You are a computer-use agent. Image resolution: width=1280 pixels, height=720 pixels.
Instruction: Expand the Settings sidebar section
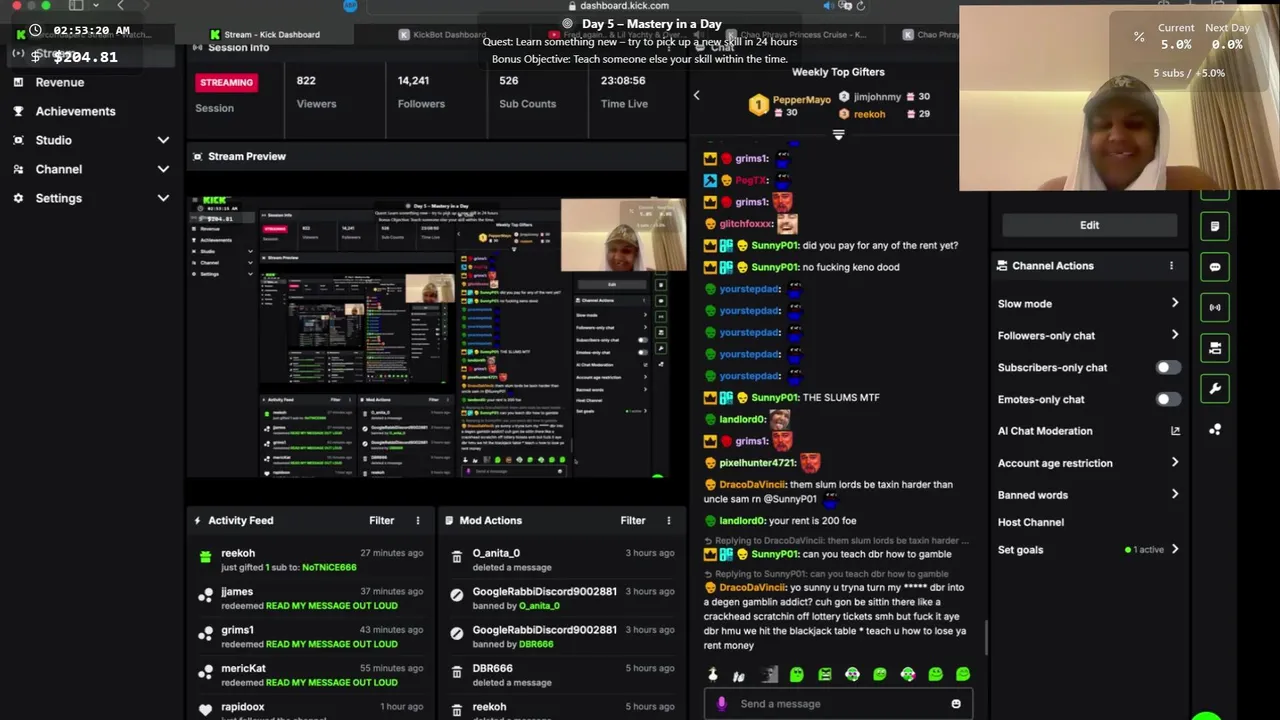point(163,198)
